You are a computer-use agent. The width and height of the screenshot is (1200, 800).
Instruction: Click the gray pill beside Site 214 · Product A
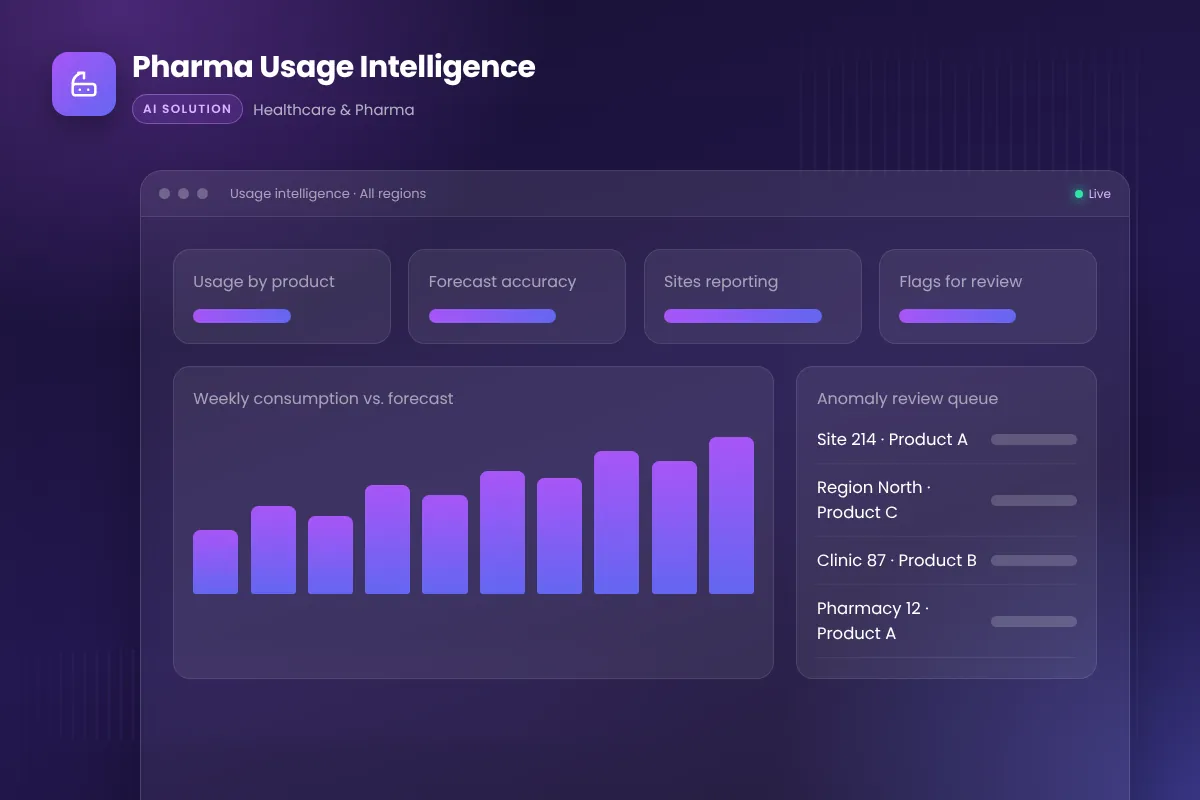tap(1034, 439)
